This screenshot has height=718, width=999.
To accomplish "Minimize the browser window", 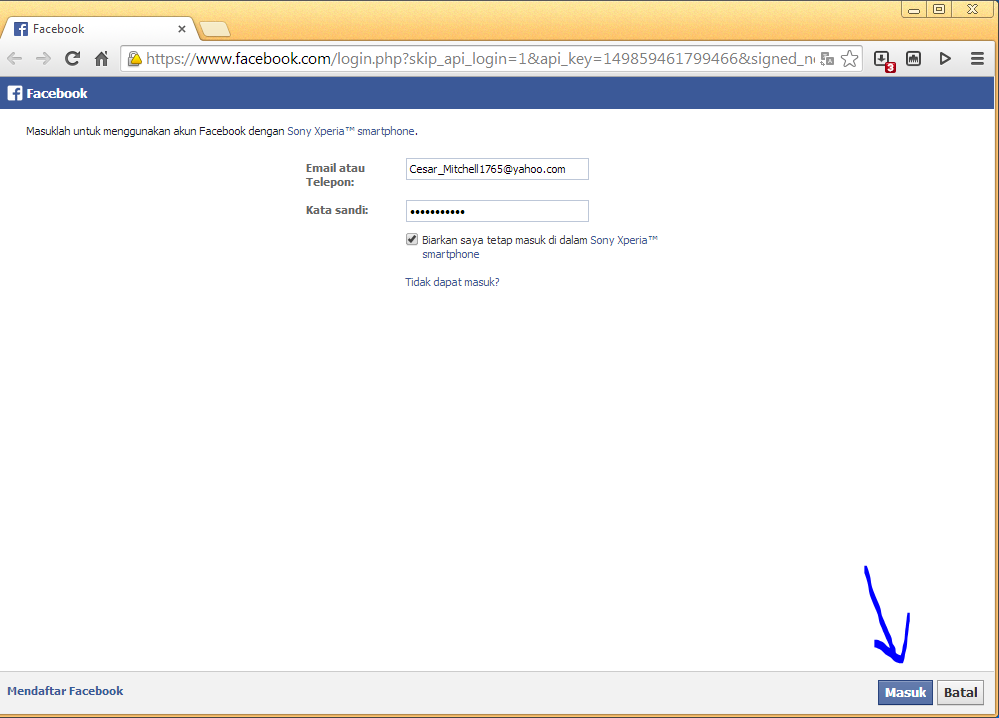I will pos(914,10).
